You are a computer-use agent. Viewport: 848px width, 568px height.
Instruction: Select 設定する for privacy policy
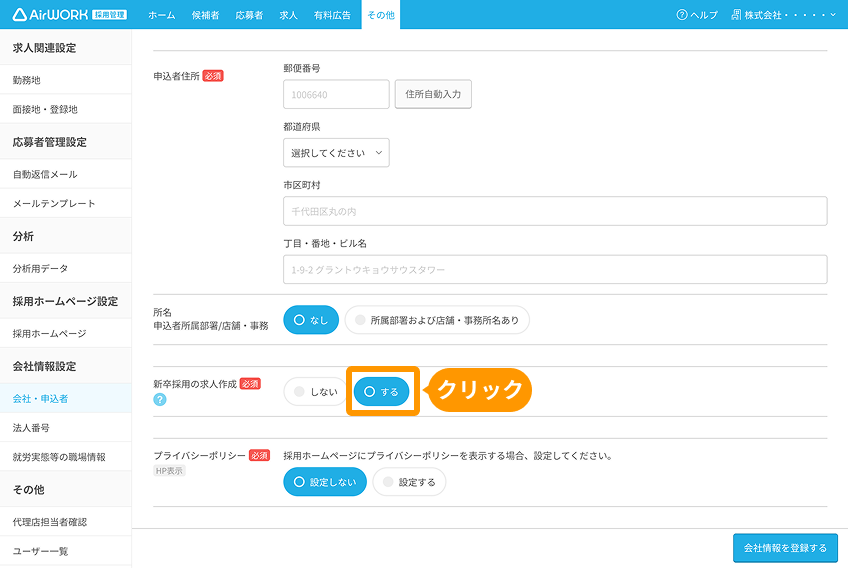point(409,482)
